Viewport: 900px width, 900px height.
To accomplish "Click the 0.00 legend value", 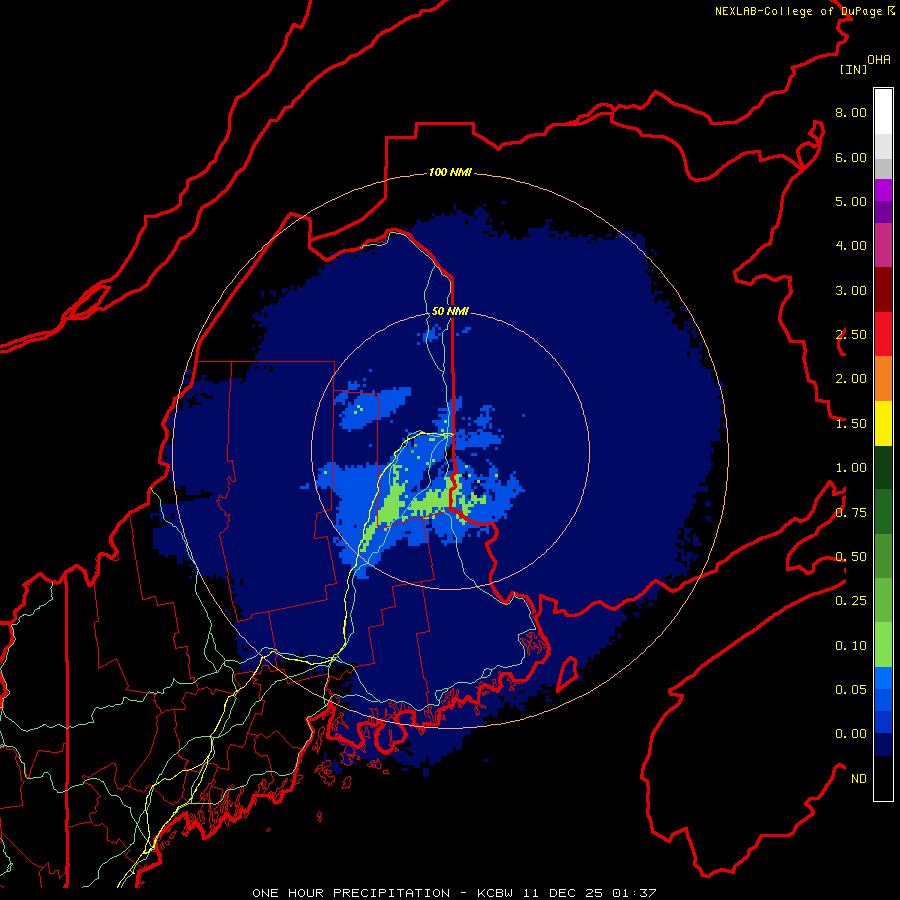I will tap(851, 734).
